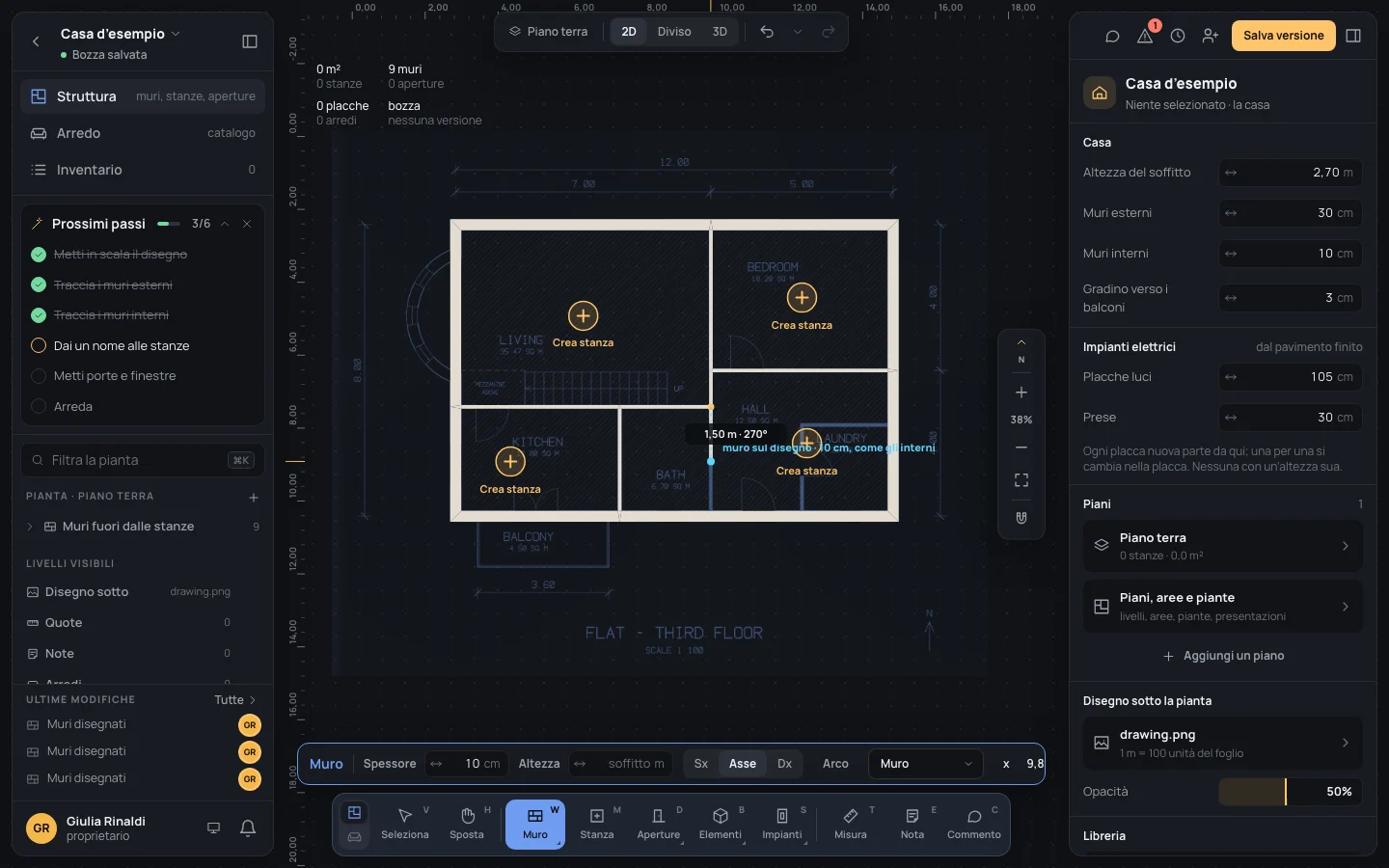Fit plan to screen icon
1389x868 pixels.
pyautogui.click(x=1021, y=480)
